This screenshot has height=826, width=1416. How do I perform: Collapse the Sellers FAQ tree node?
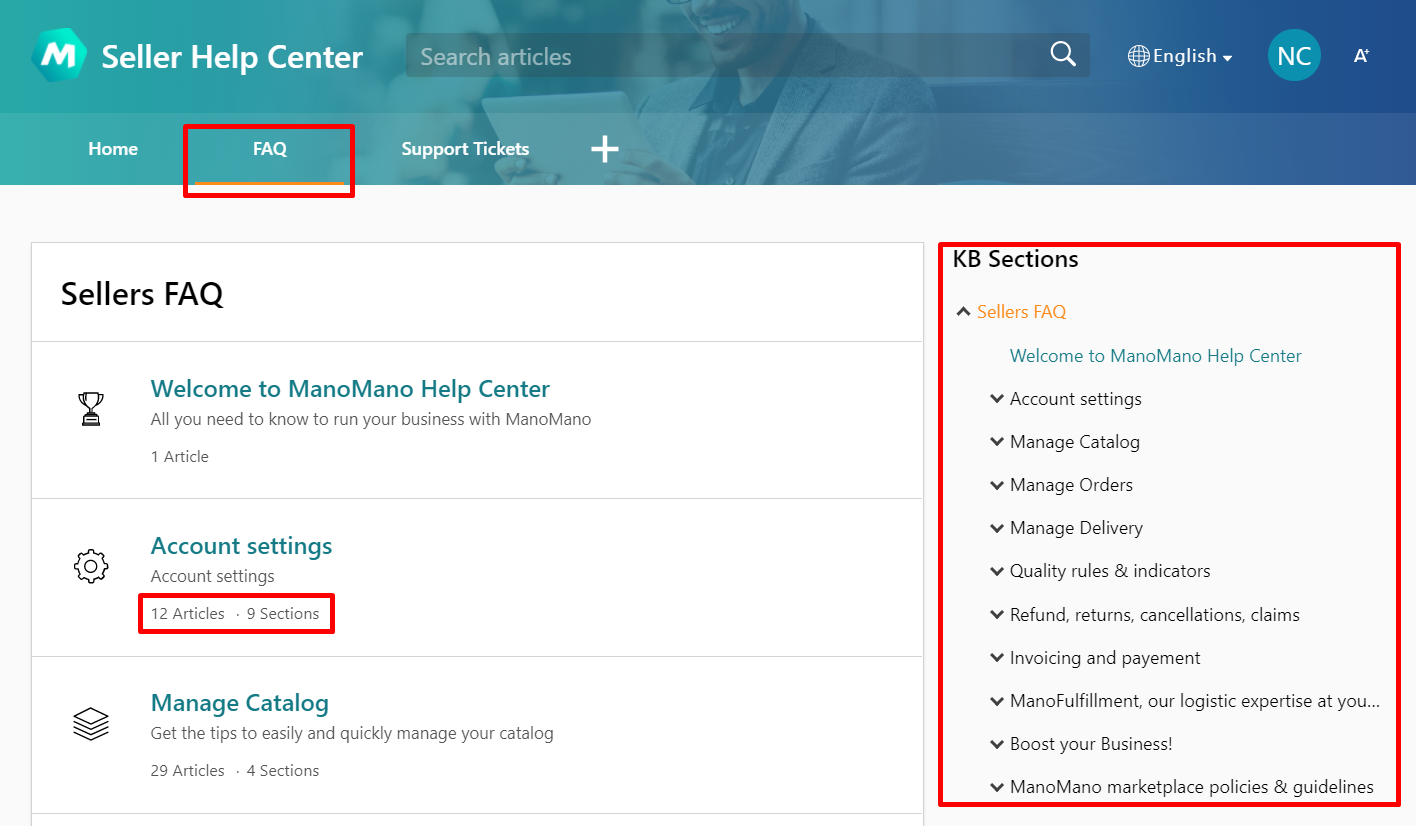[963, 312]
